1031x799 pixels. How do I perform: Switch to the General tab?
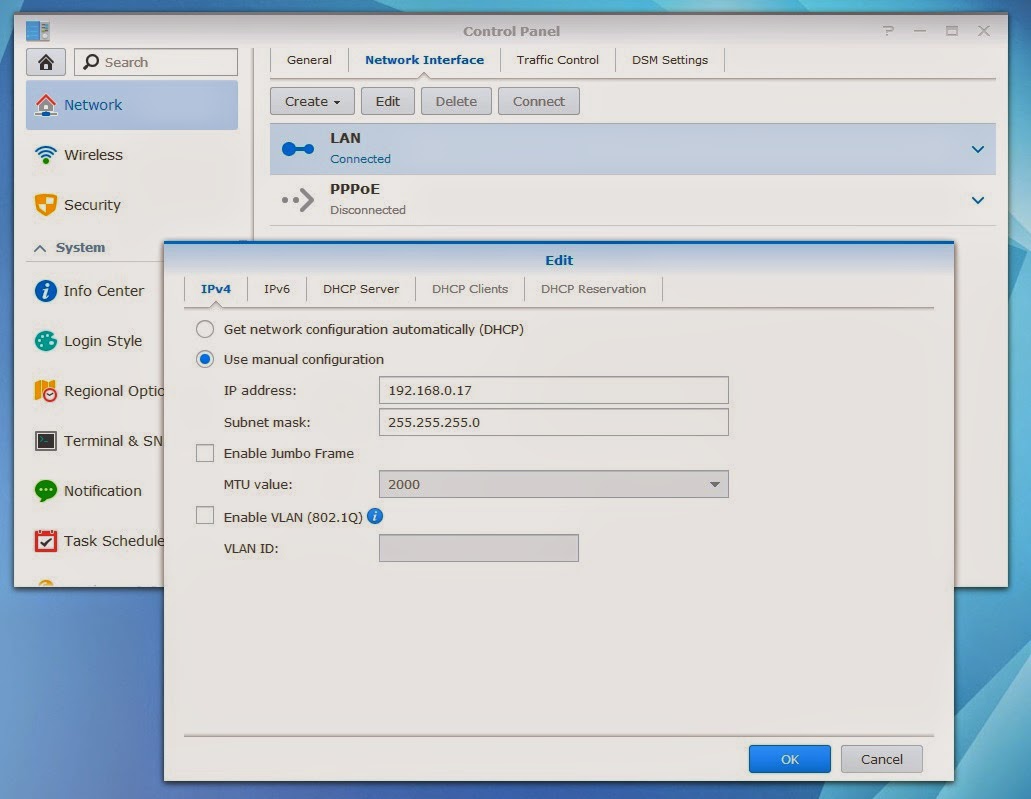click(309, 60)
